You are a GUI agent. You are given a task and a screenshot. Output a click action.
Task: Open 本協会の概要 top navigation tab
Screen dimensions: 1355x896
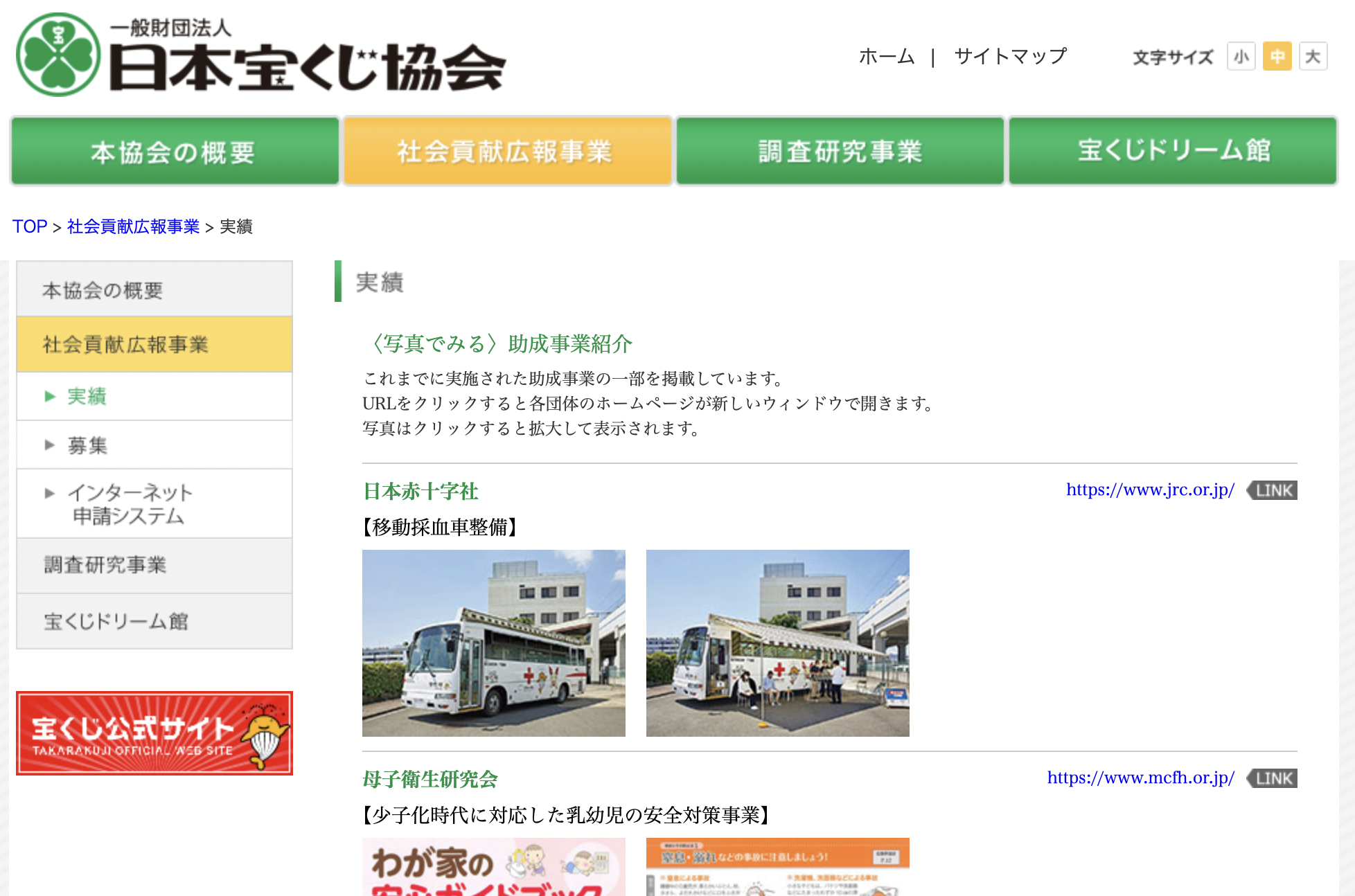pos(175,151)
